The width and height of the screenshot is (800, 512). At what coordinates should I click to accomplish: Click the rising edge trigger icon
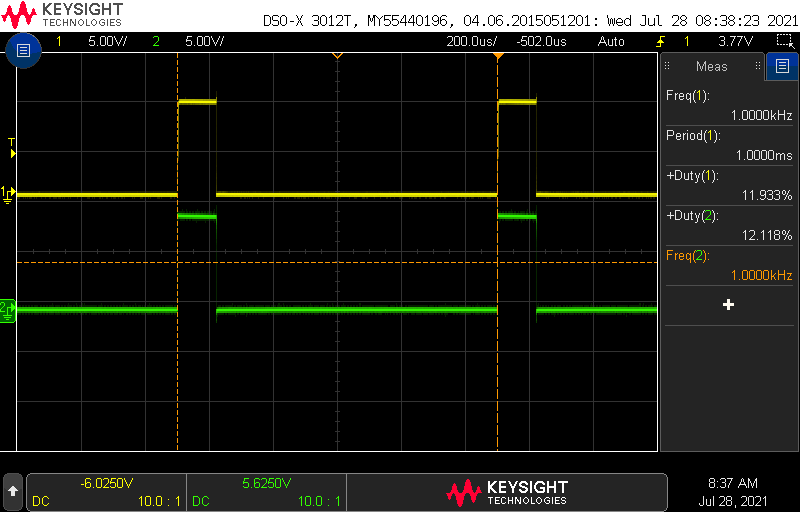[660, 41]
